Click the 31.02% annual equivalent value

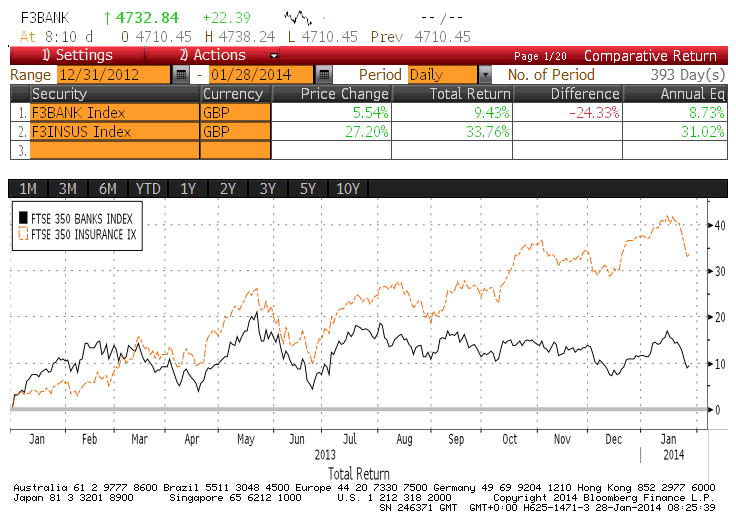point(703,131)
